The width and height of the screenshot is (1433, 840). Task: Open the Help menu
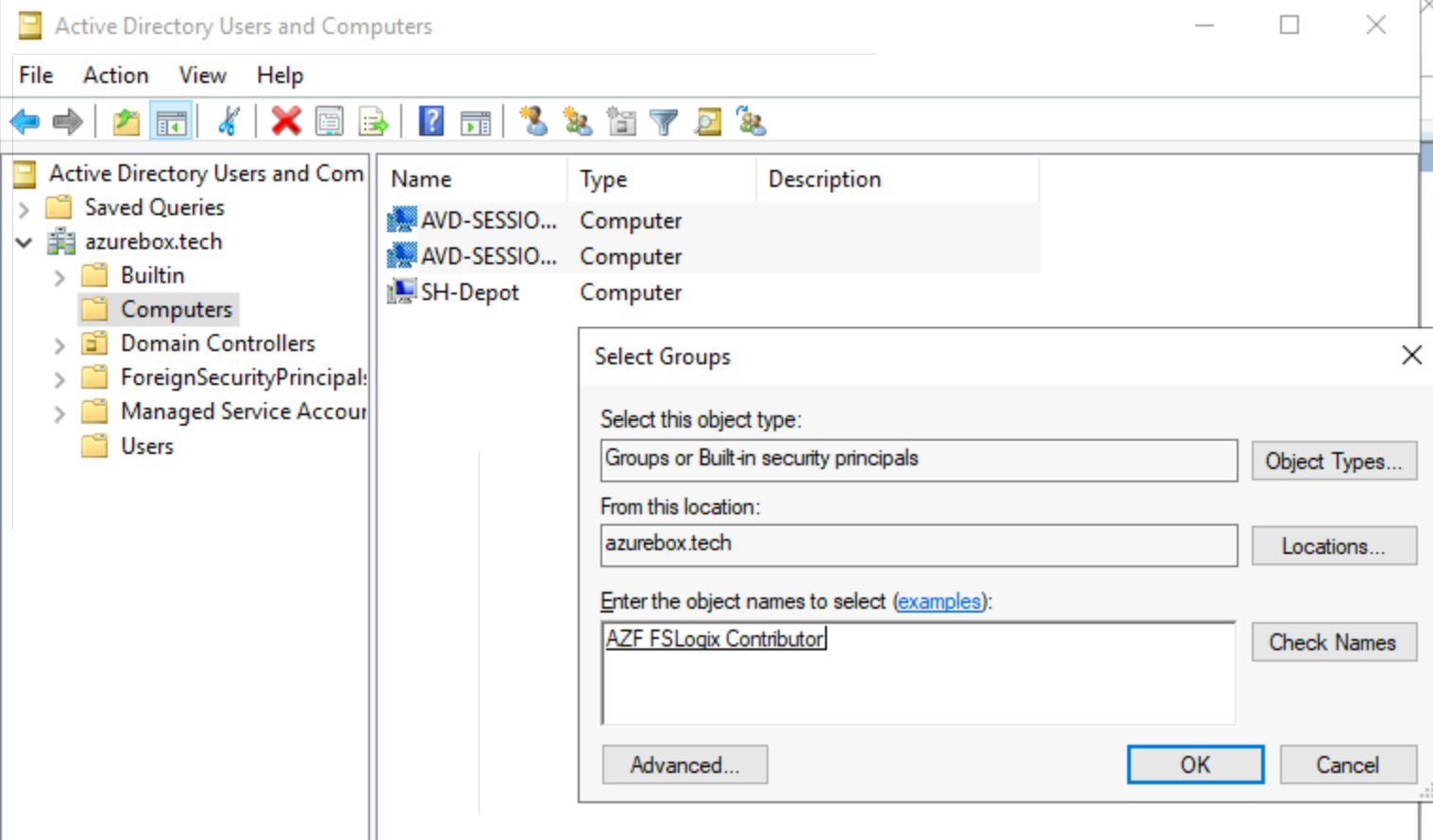coord(279,76)
